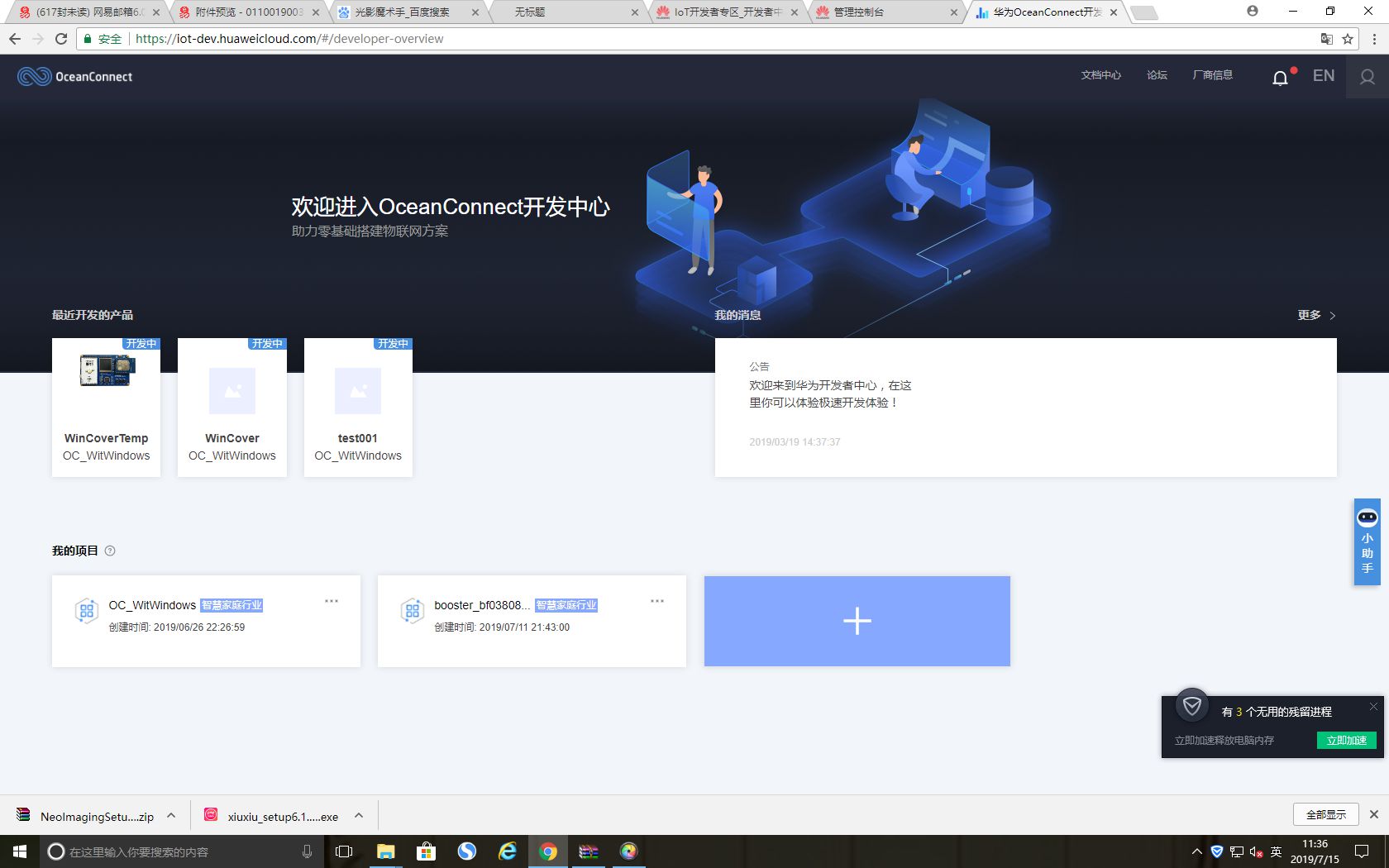Open the OC_WitWindows project
1389x868 pixels.
[206, 621]
